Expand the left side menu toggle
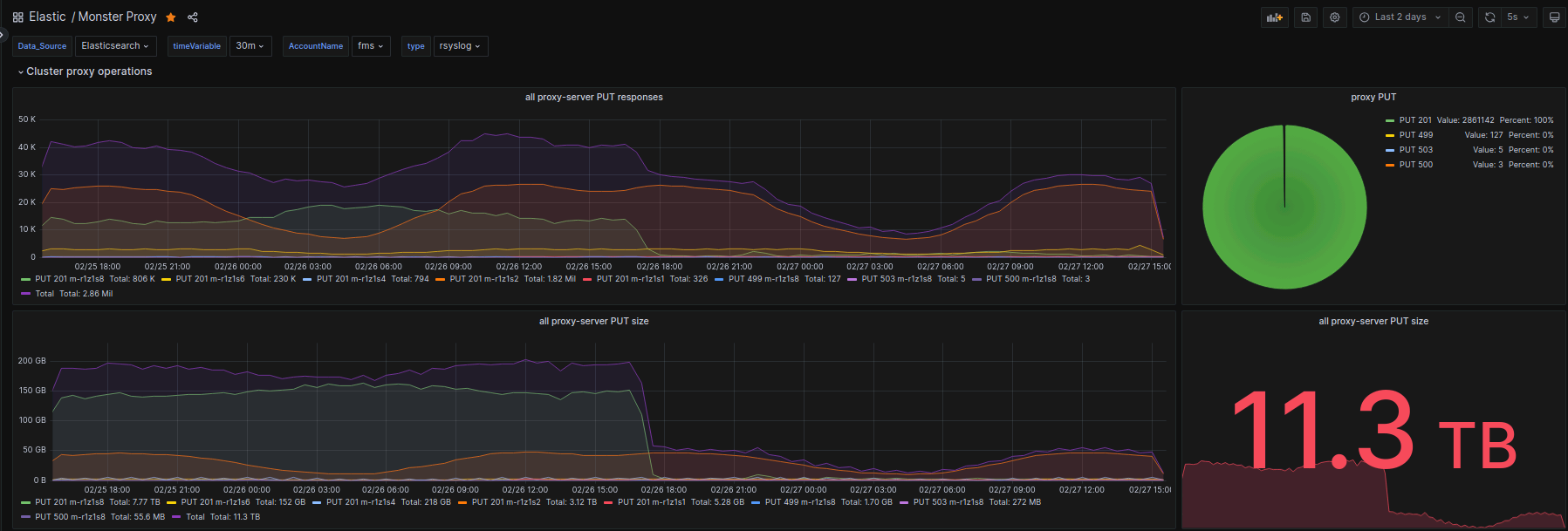 (3, 35)
